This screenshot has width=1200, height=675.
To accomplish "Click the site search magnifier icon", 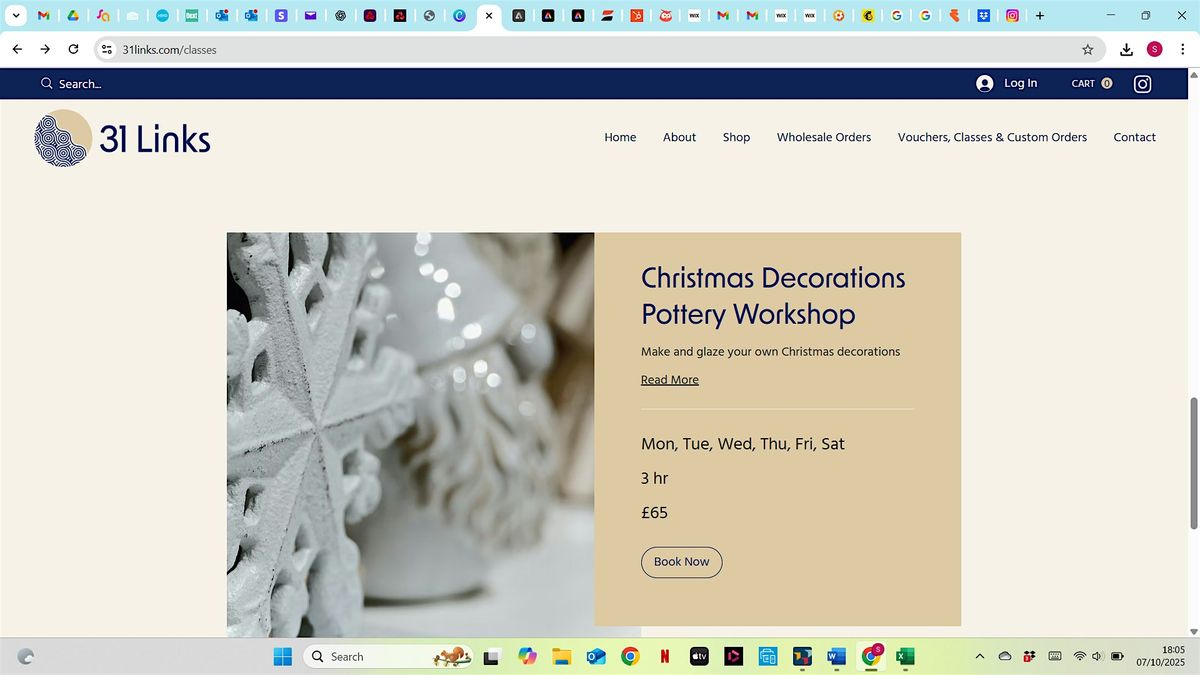I will click(x=46, y=84).
